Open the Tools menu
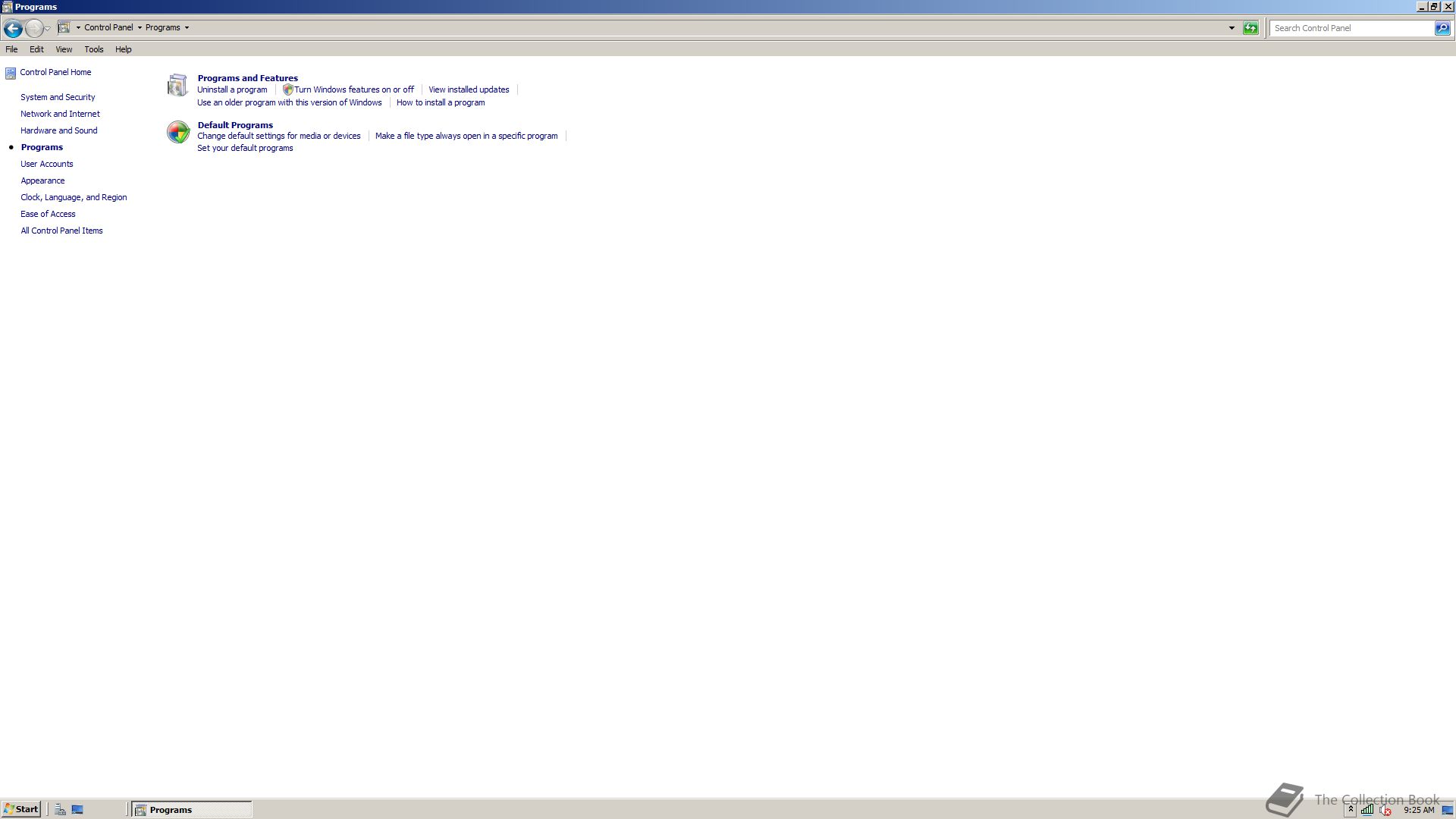 (x=94, y=49)
